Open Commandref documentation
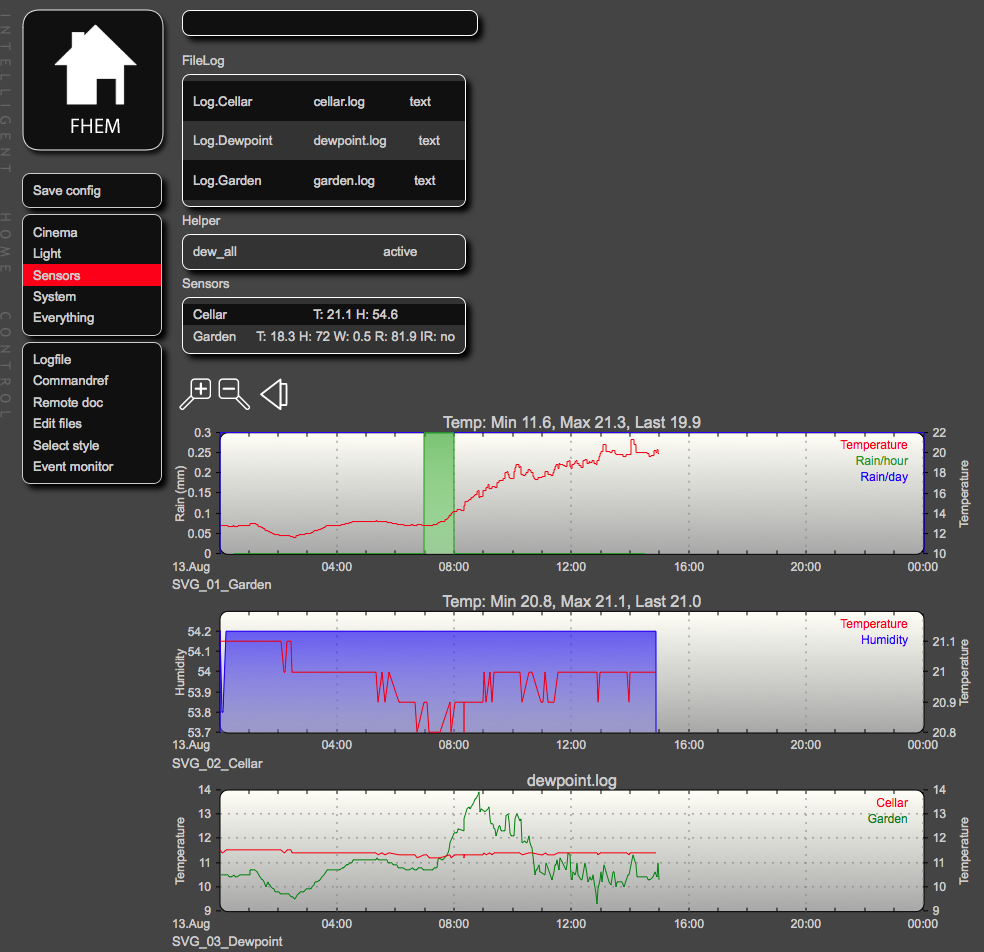 pyautogui.click(x=71, y=381)
